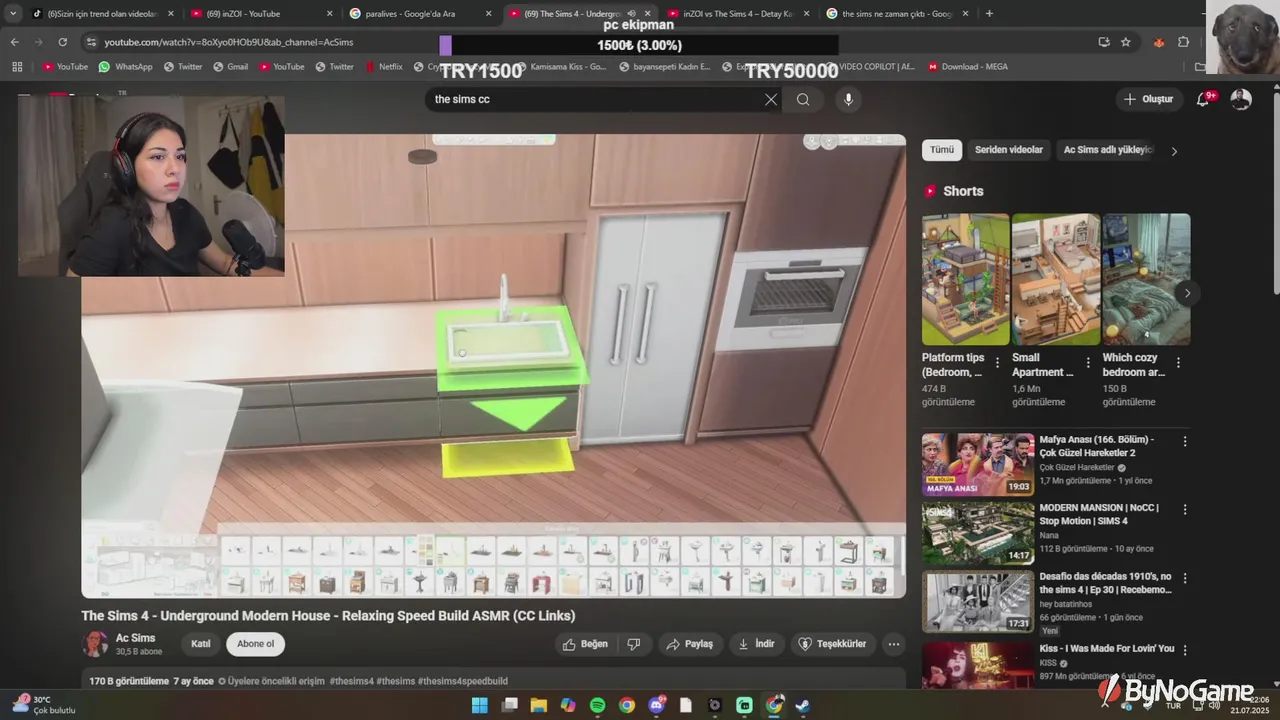Open options menu for Platform tips Short
The image size is (1280, 720).
pyautogui.click(x=997, y=363)
